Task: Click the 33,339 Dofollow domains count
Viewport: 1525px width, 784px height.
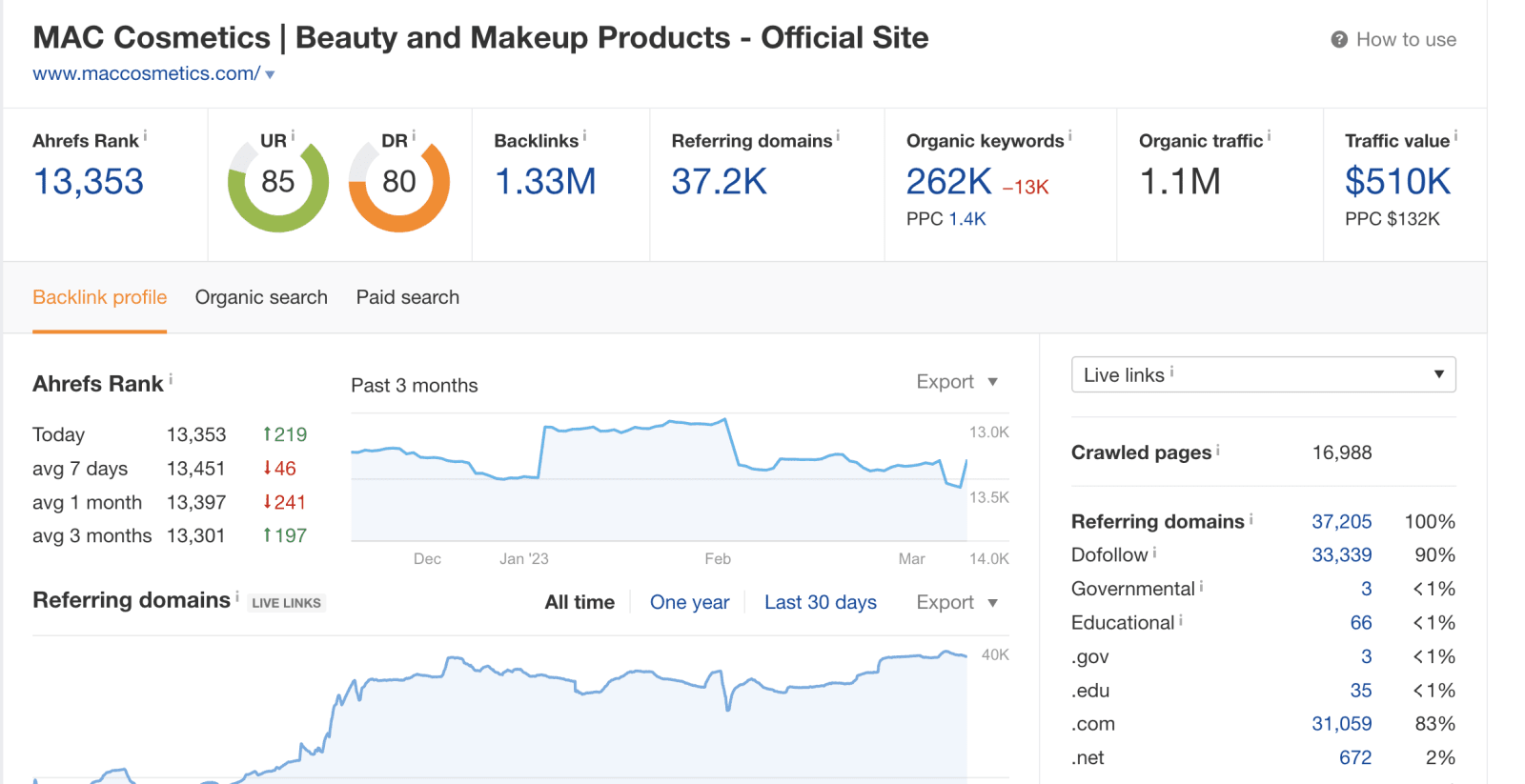Action: [1342, 555]
